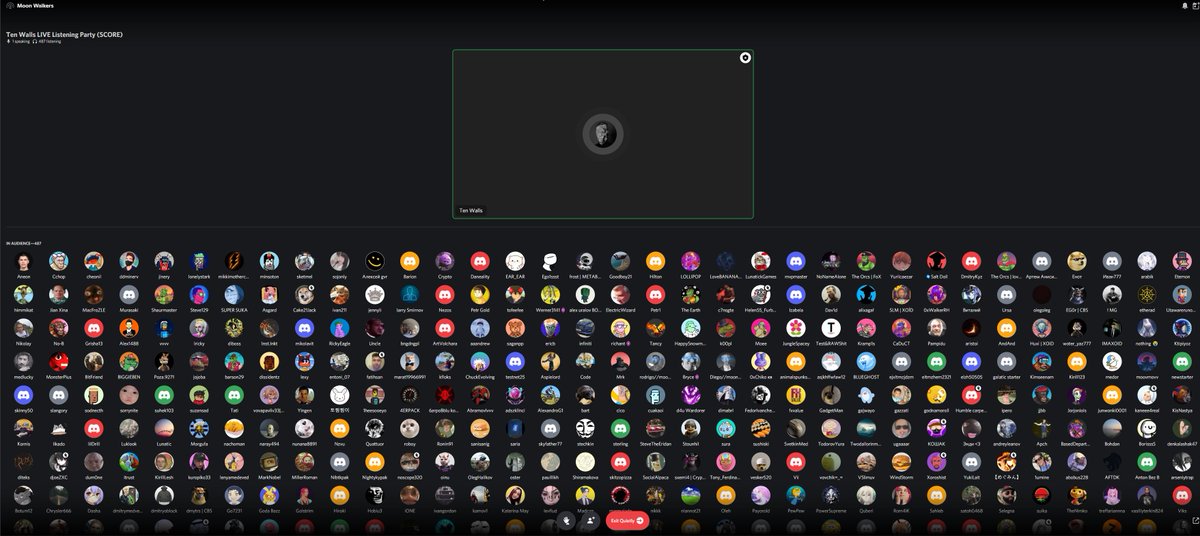Screen dimensions: 1200x536
Task: Click BLUEGHOST's avatar
Action: tap(866, 362)
